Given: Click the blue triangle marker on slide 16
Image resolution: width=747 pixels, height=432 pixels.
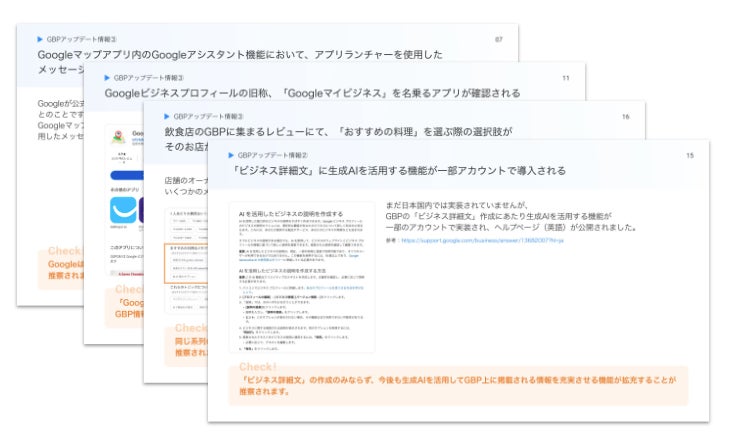Looking at the screenshot, I should [167, 116].
